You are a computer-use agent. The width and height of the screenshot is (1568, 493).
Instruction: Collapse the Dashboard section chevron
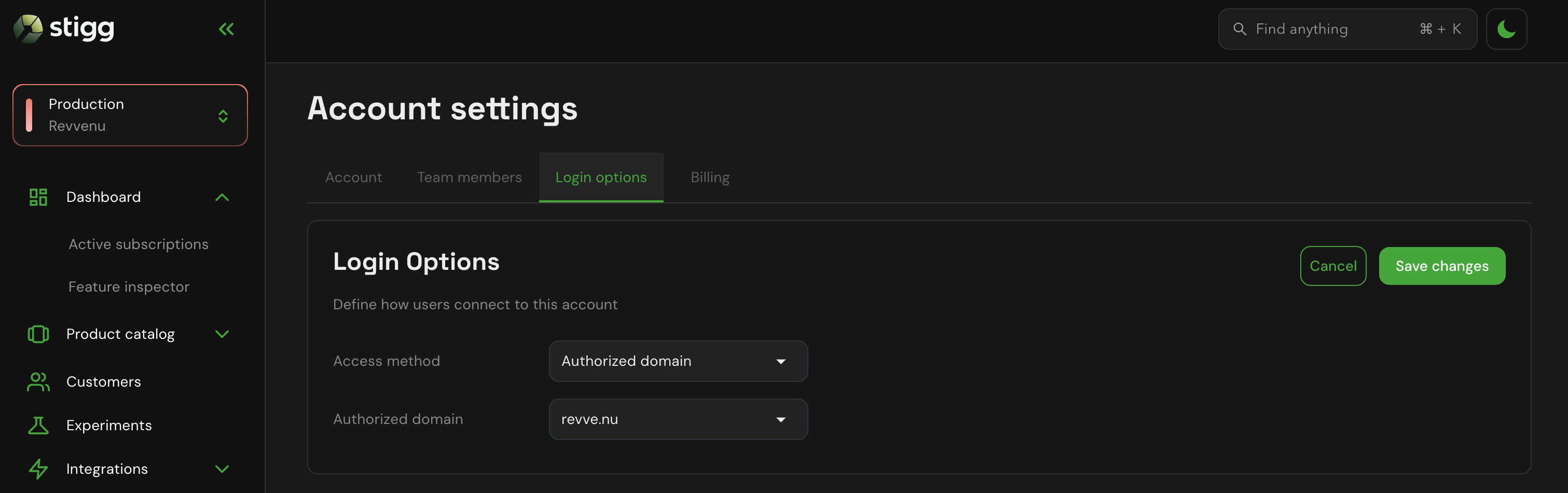[222, 197]
